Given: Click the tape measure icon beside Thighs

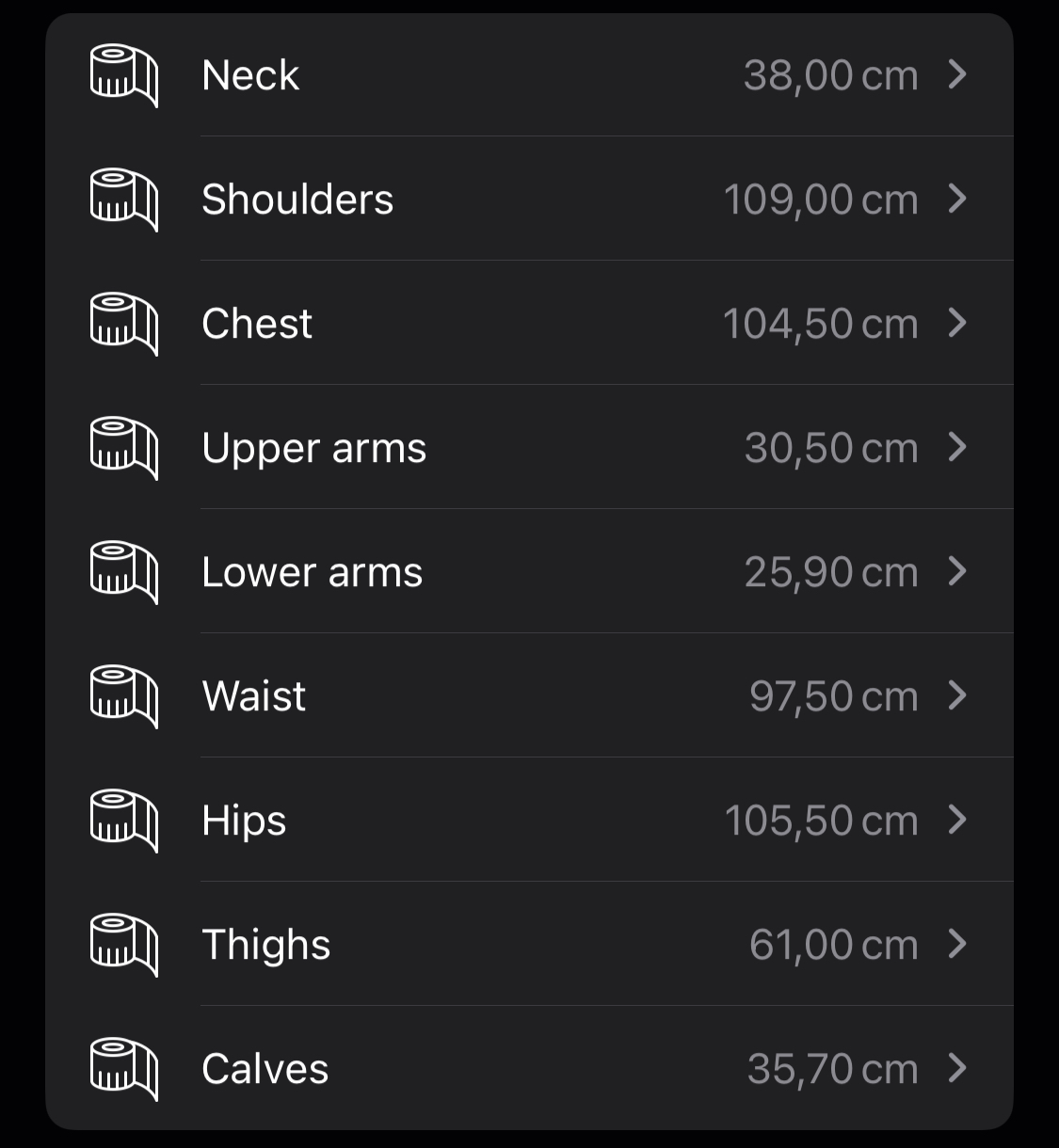Looking at the screenshot, I should pyautogui.click(x=123, y=945).
